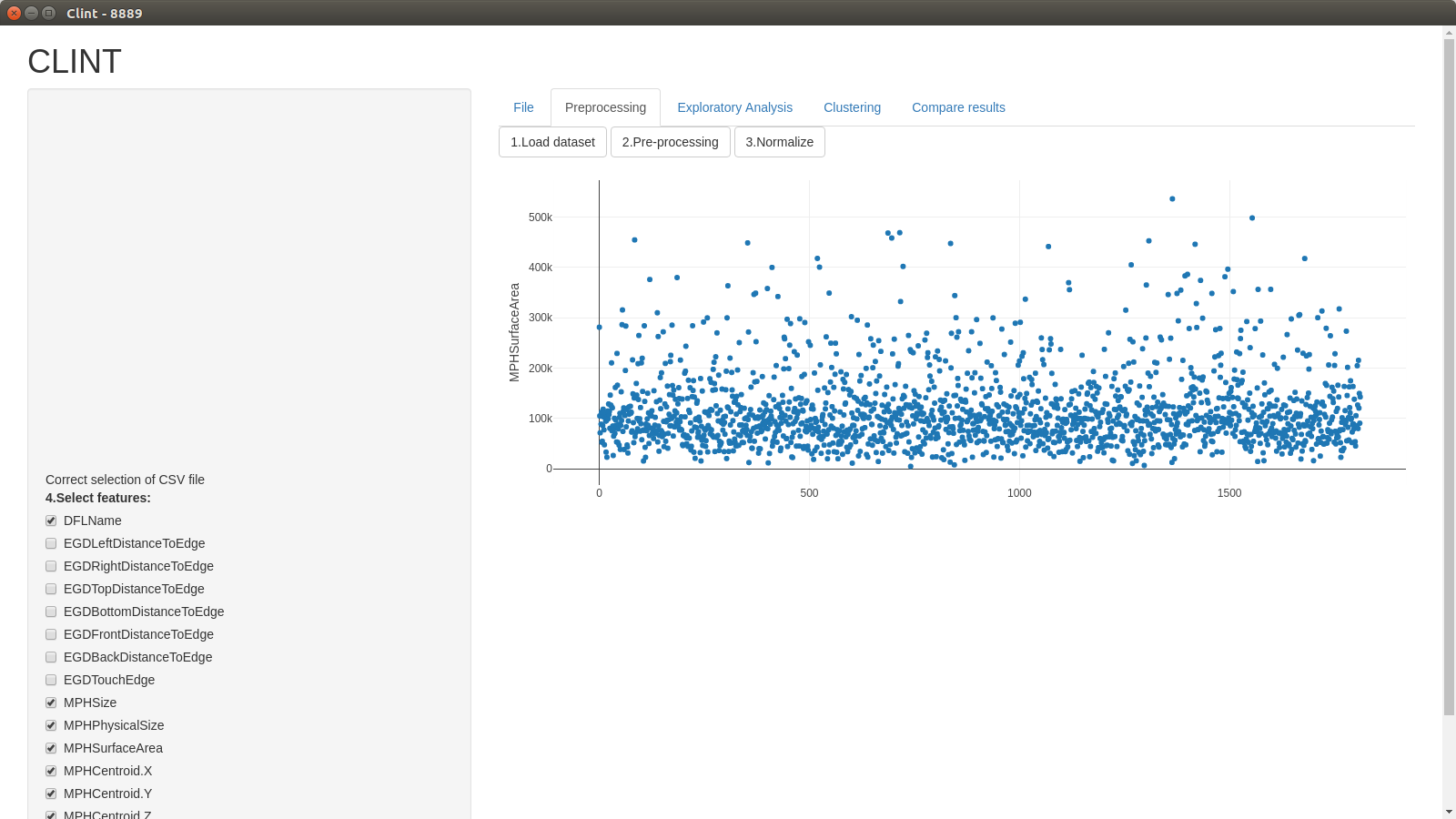Enable the EGDLeftDistanceToEdge checkbox
Viewport: 1456px width, 819px height.
pos(51,543)
